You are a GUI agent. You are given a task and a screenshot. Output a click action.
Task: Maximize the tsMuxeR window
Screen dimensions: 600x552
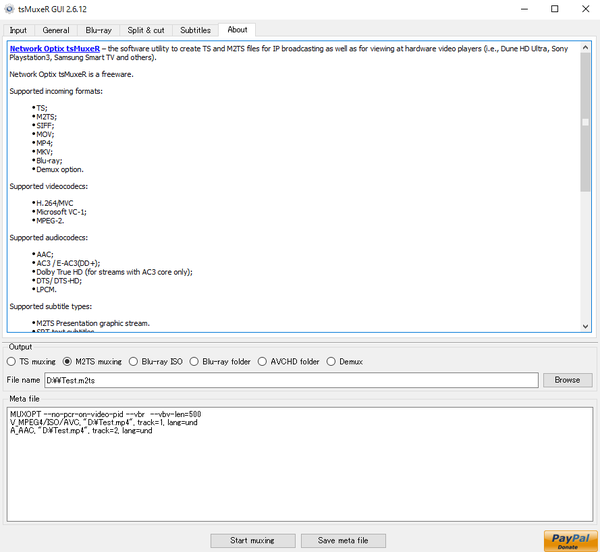555,9
